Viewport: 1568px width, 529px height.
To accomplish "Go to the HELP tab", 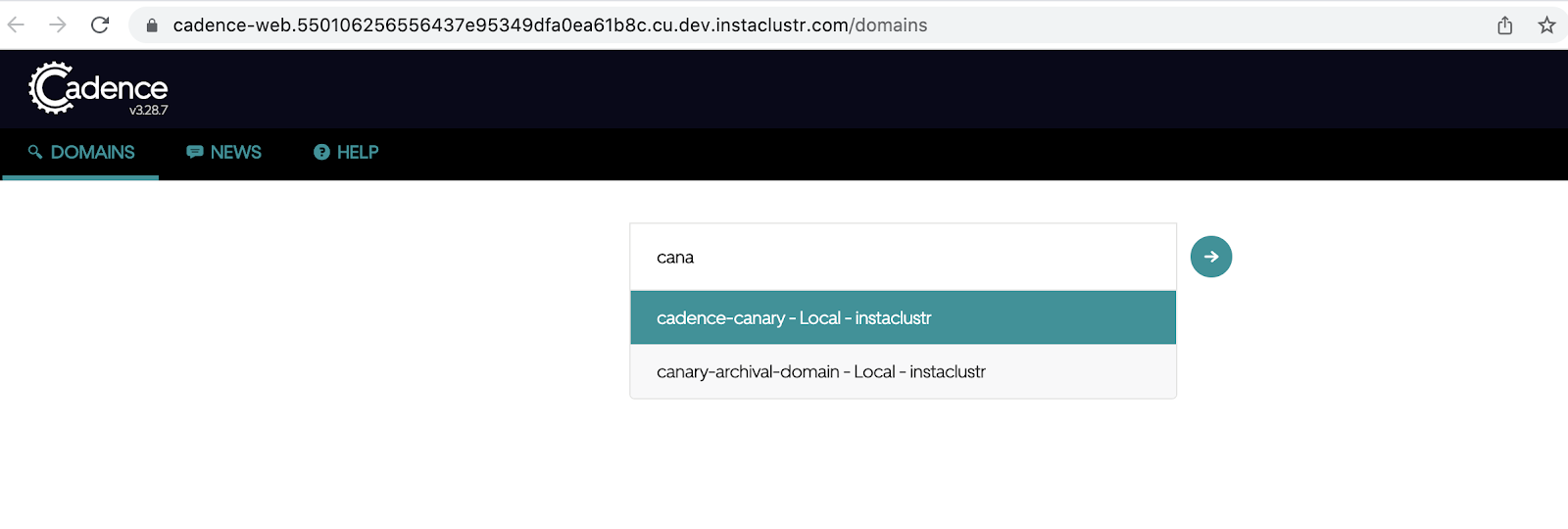I will point(357,152).
